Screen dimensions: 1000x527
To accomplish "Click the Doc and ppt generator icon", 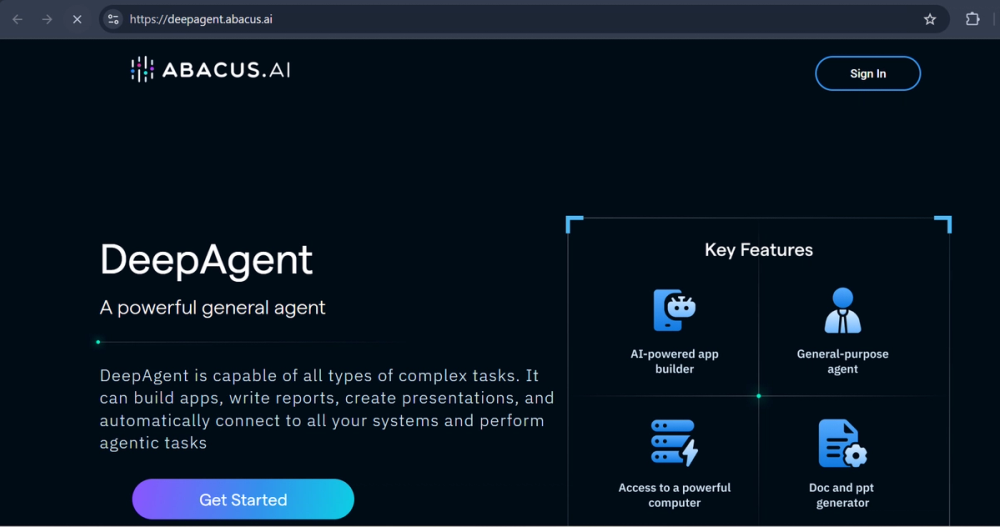I will click(842, 443).
